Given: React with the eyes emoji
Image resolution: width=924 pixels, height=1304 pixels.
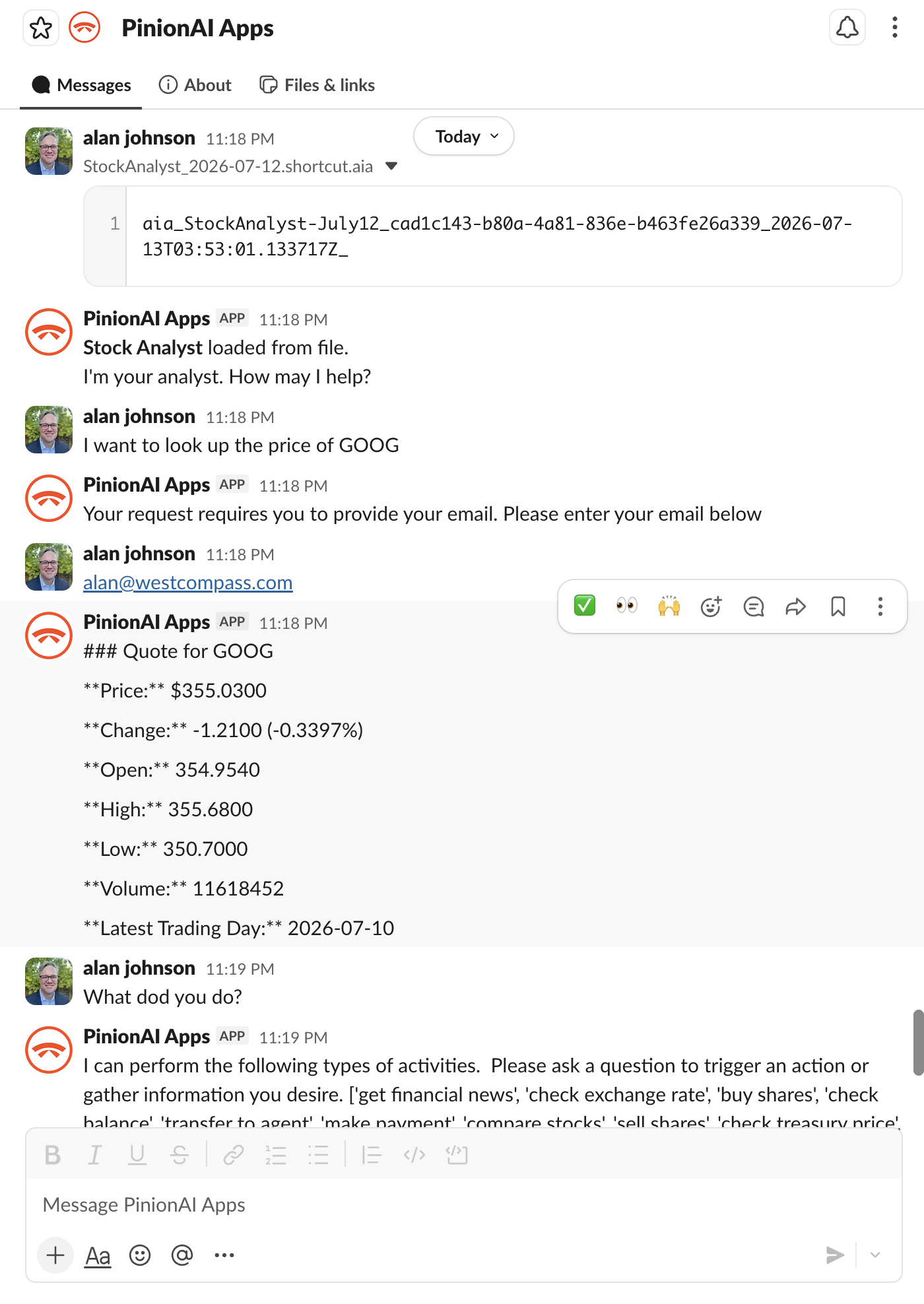Looking at the screenshot, I should [x=627, y=606].
